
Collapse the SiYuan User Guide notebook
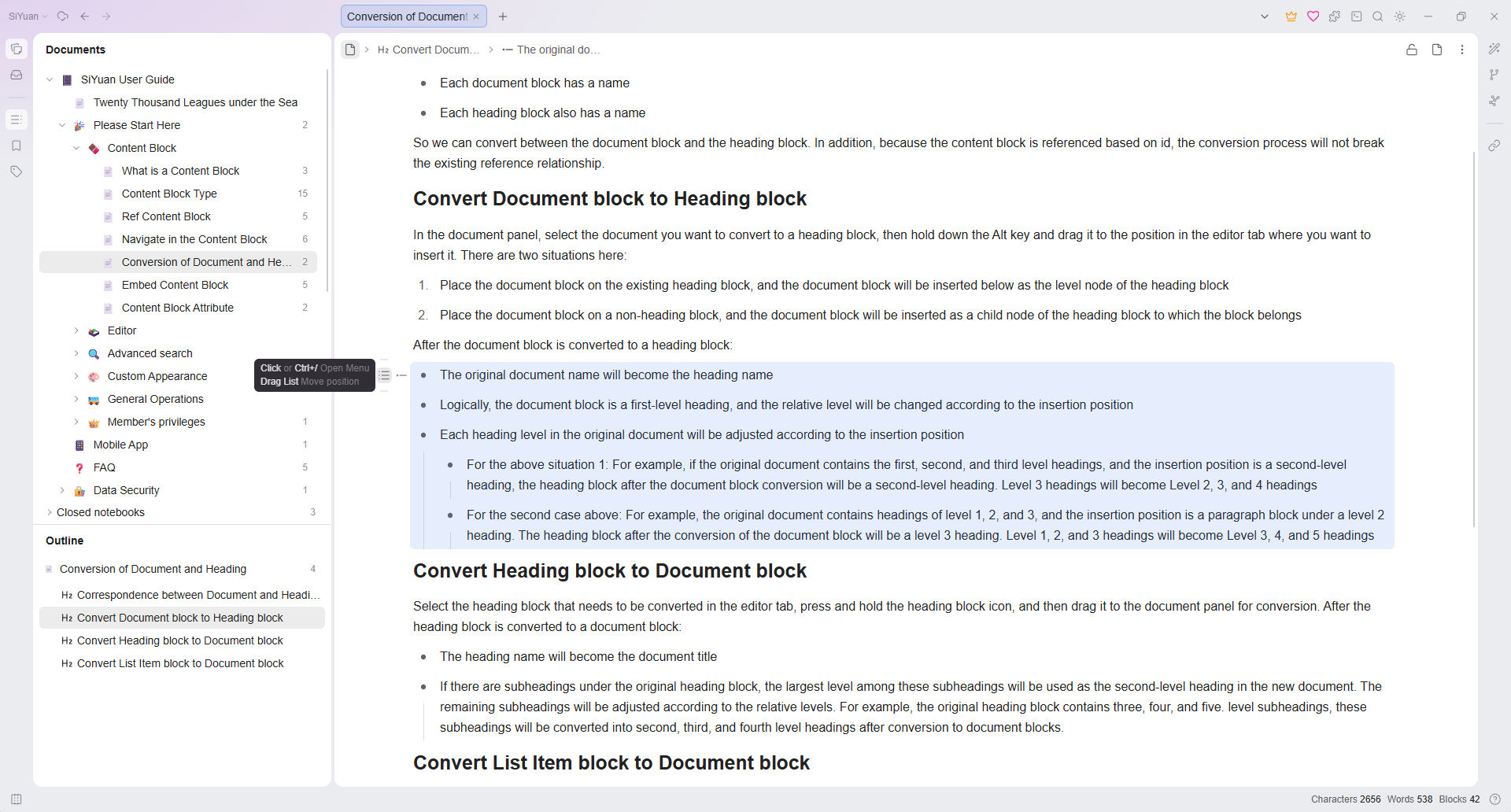50,79
